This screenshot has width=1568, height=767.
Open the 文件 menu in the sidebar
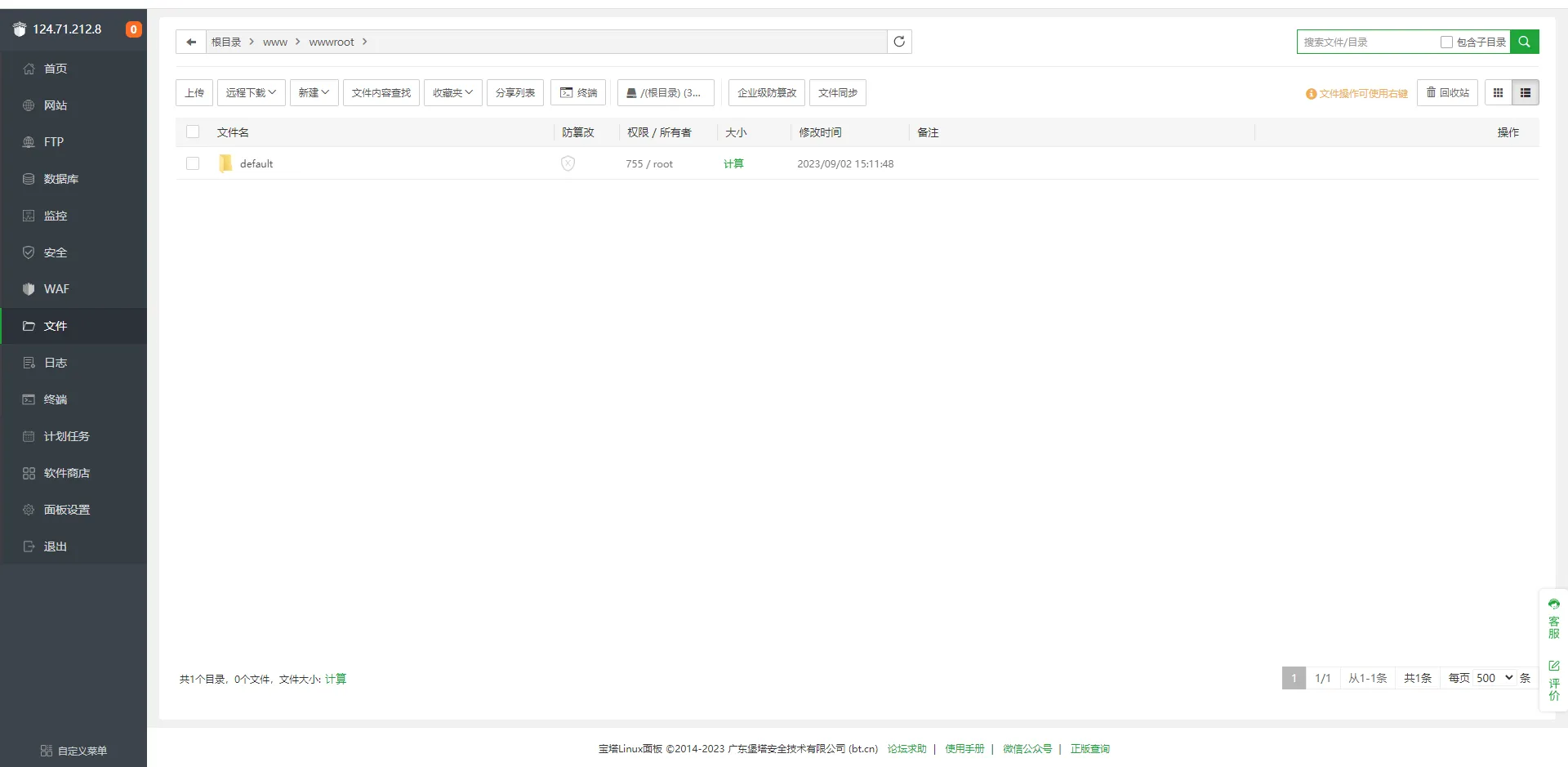coord(73,326)
